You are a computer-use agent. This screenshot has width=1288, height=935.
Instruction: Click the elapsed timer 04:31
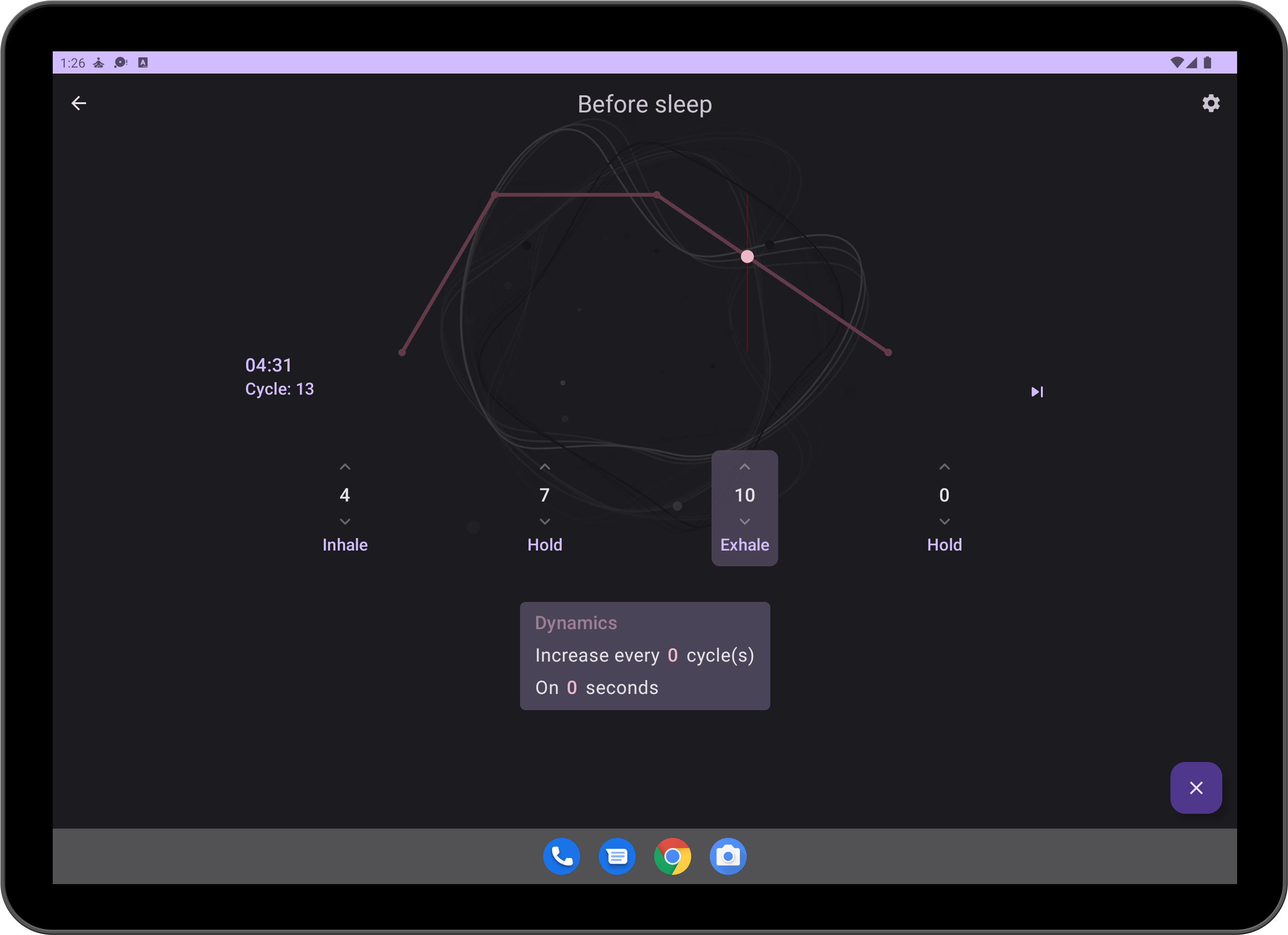pos(268,365)
